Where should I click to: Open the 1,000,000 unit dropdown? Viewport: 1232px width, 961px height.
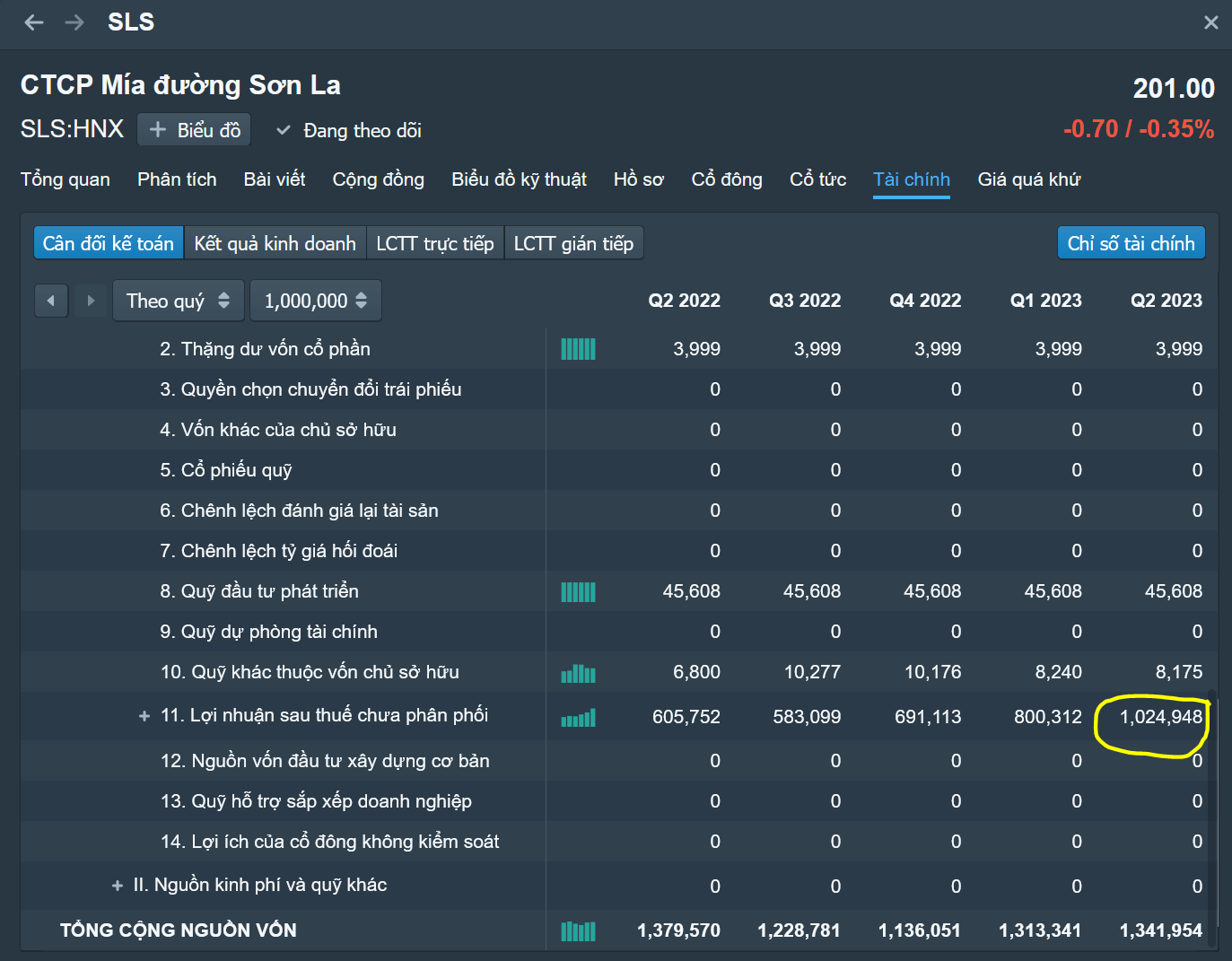point(316,301)
